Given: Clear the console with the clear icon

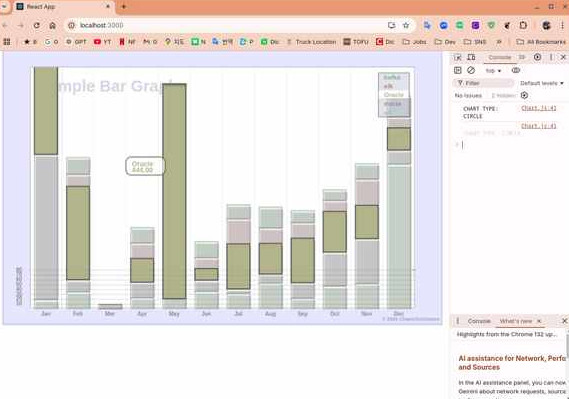Looking at the screenshot, I should 471,70.
